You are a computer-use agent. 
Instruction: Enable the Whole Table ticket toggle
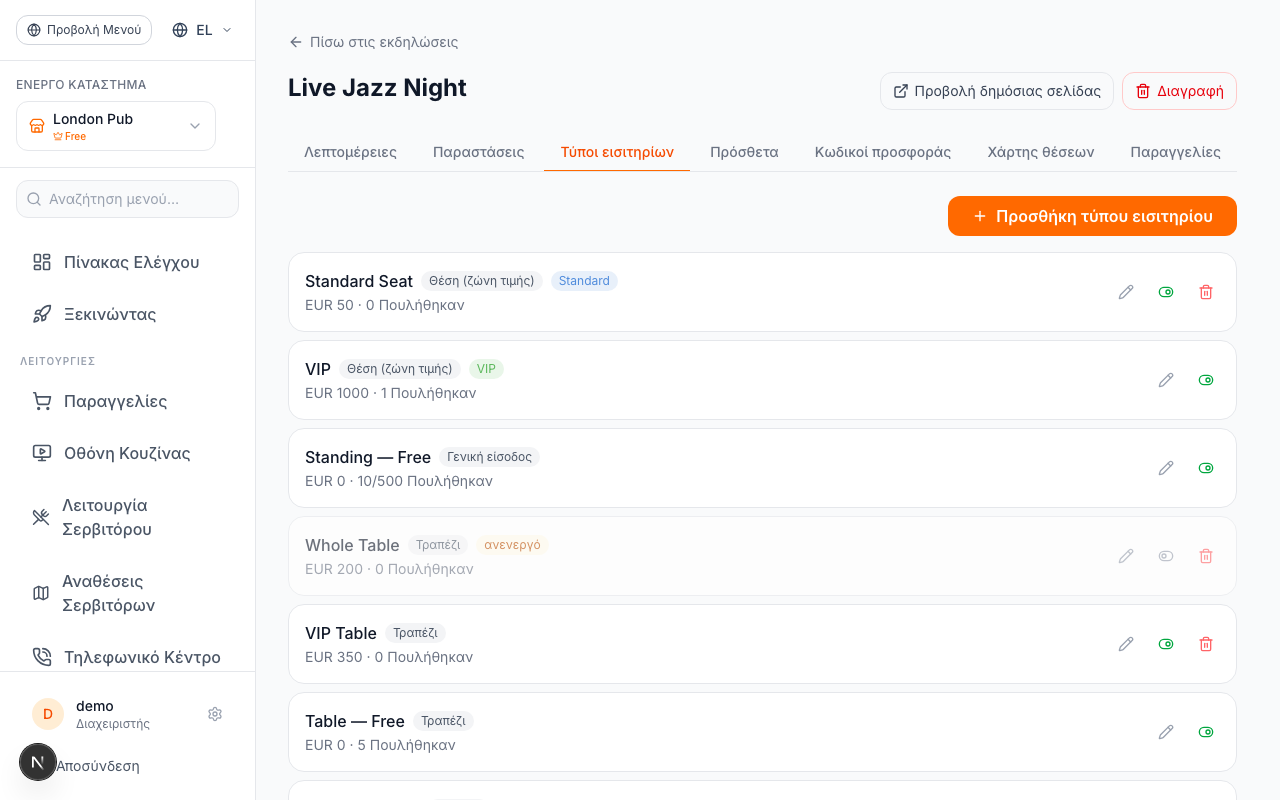pyautogui.click(x=1166, y=556)
